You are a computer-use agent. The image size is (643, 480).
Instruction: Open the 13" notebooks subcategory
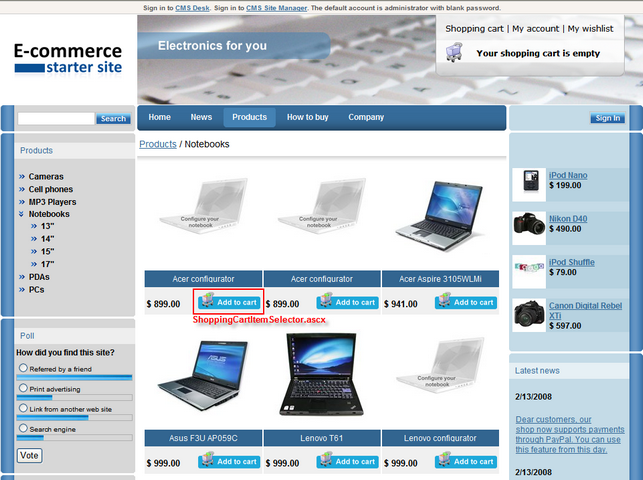[48, 226]
